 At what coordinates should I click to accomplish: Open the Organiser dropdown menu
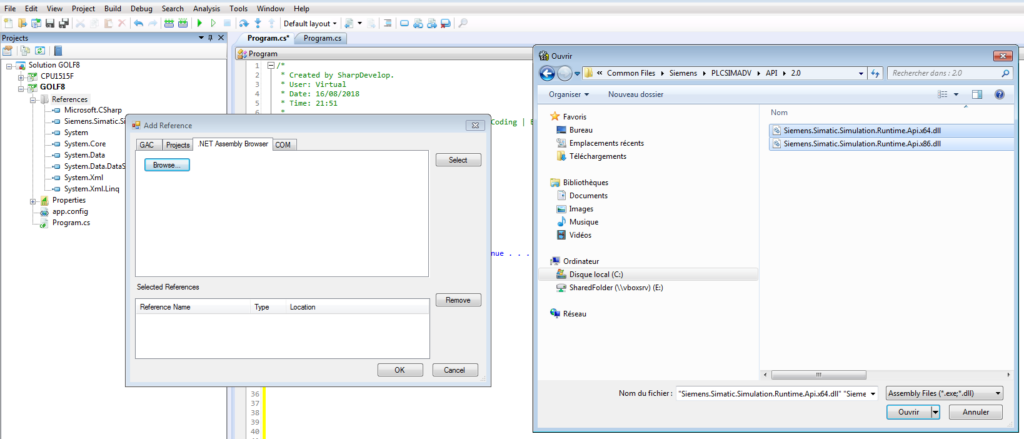pyautogui.click(x=569, y=95)
